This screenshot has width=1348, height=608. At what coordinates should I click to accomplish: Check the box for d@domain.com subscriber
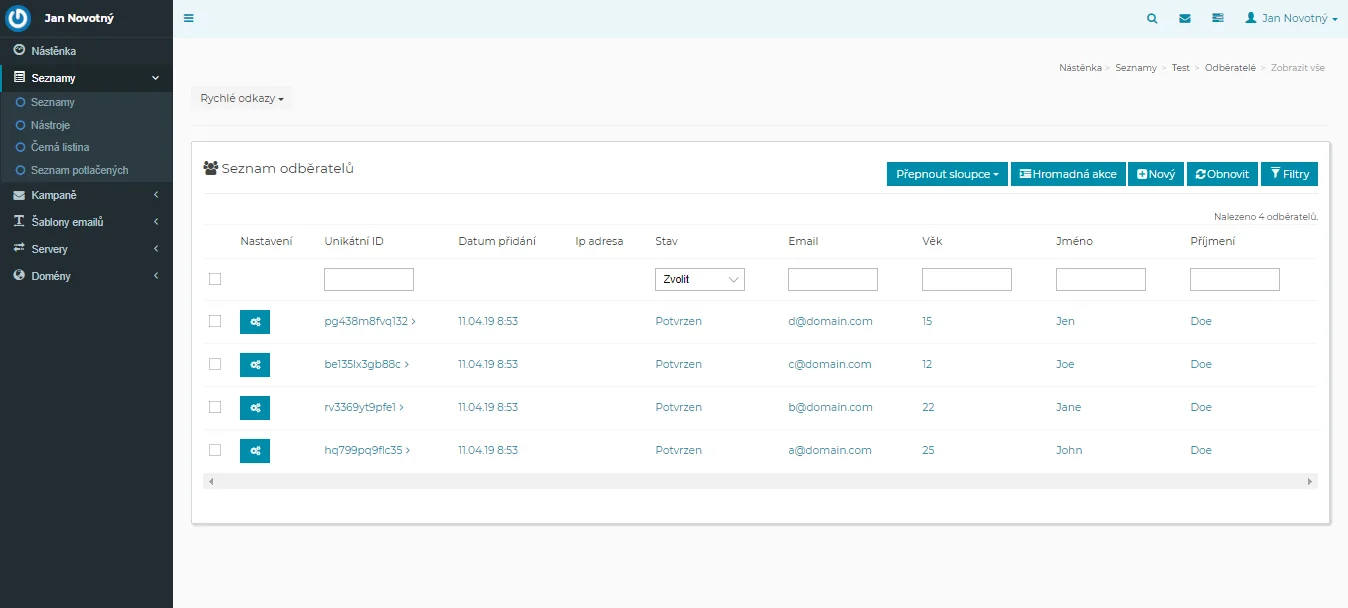click(215, 321)
